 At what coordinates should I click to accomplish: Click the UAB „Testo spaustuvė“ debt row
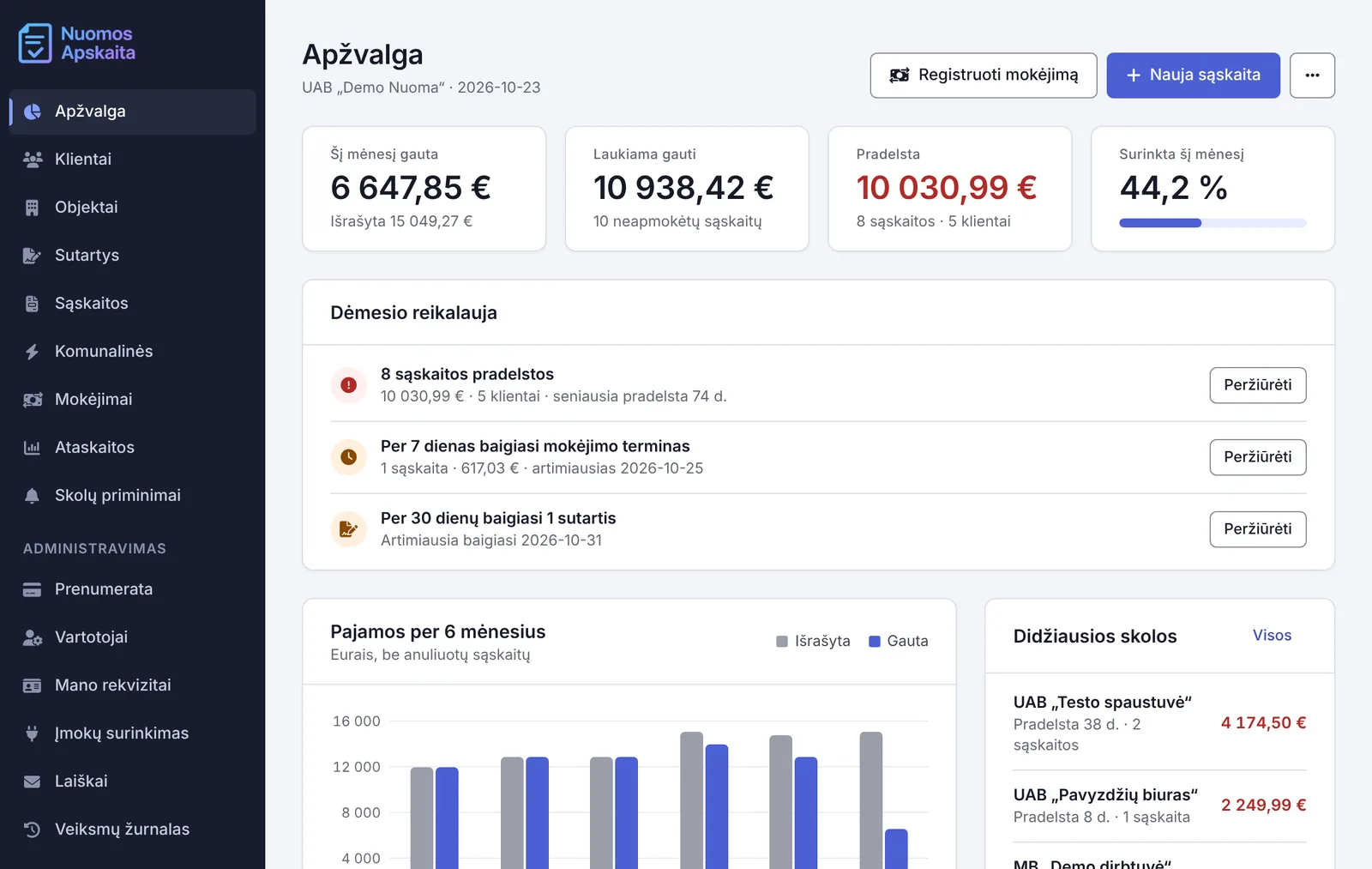click(x=1159, y=723)
